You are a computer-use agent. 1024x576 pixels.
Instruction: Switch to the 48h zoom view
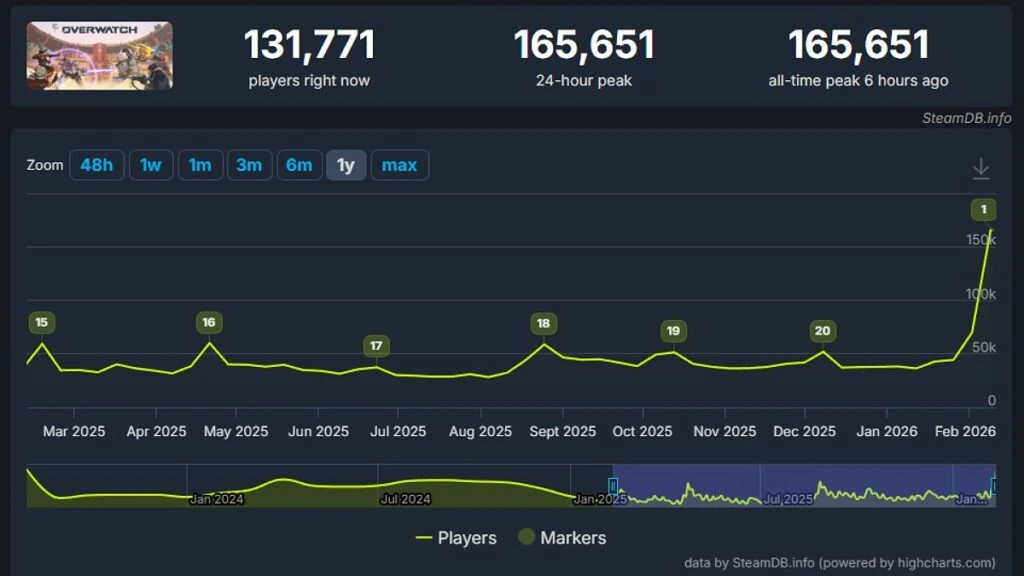click(x=96, y=165)
